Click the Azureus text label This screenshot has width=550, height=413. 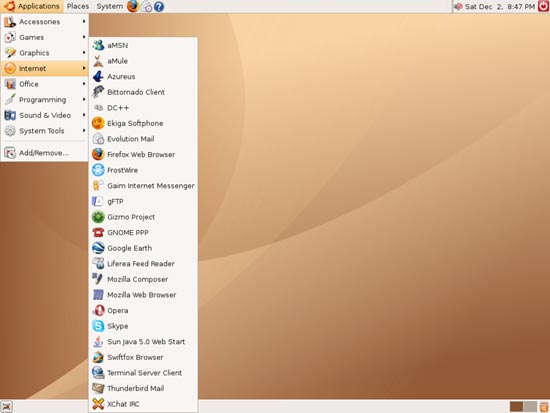tap(121, 76)
